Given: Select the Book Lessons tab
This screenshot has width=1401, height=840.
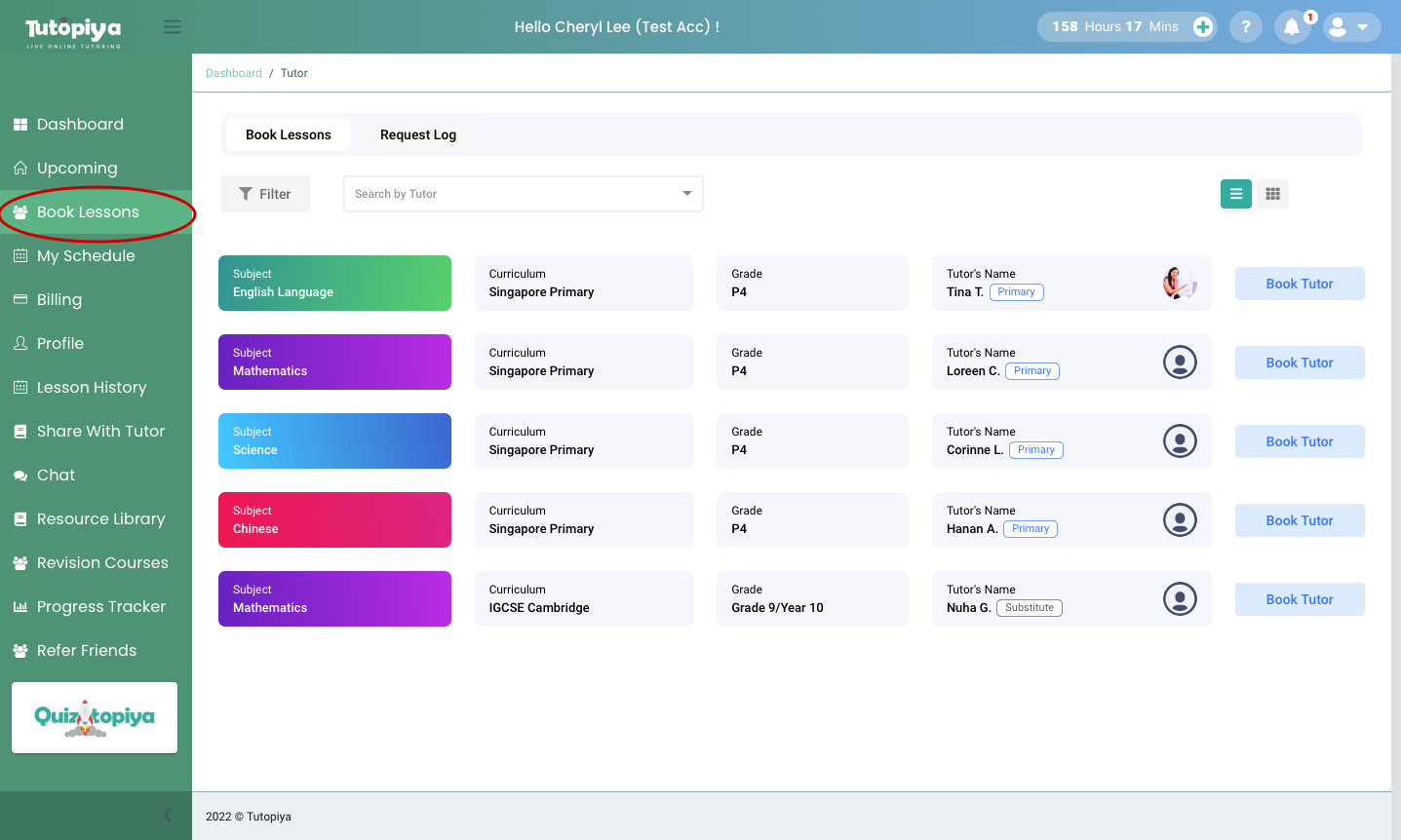Looking at the screenshot, I should [288, 135].
